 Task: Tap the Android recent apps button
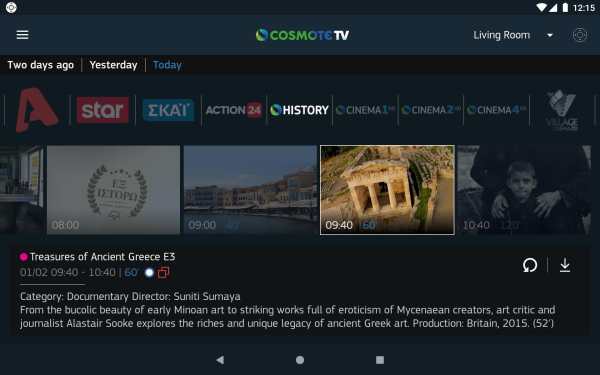380,360
